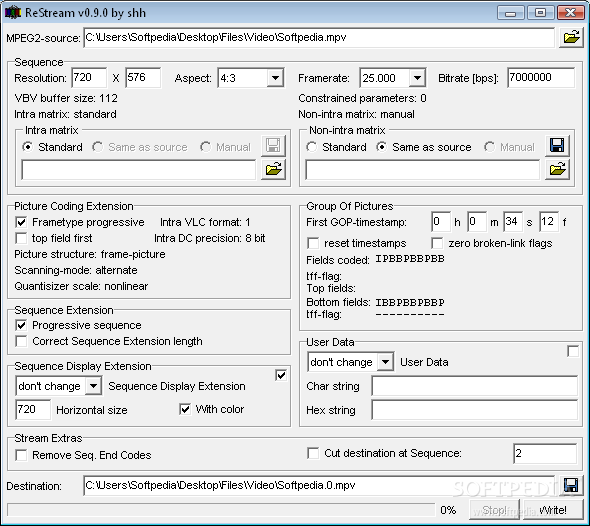Save Non-intra matrix with disk icon
Screen dimensions: 590x526
[557, 146]
